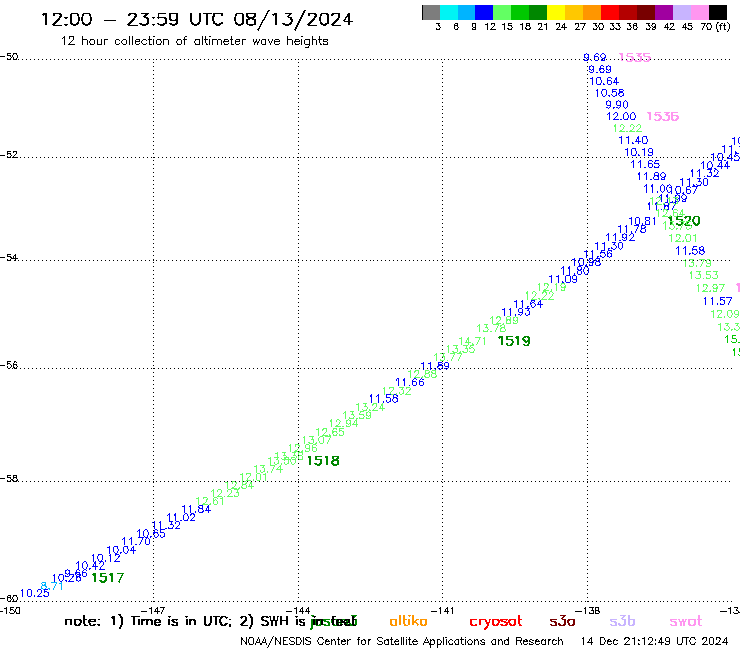Click wave height value 10.25
The width and height of the screenshot is (740, 650).
(34, 594)
